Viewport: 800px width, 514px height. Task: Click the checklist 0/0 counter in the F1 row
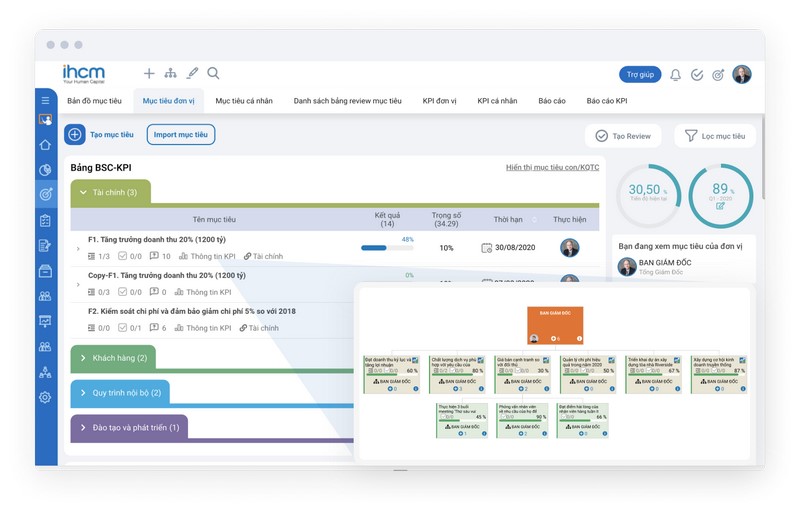click(130, 256)
